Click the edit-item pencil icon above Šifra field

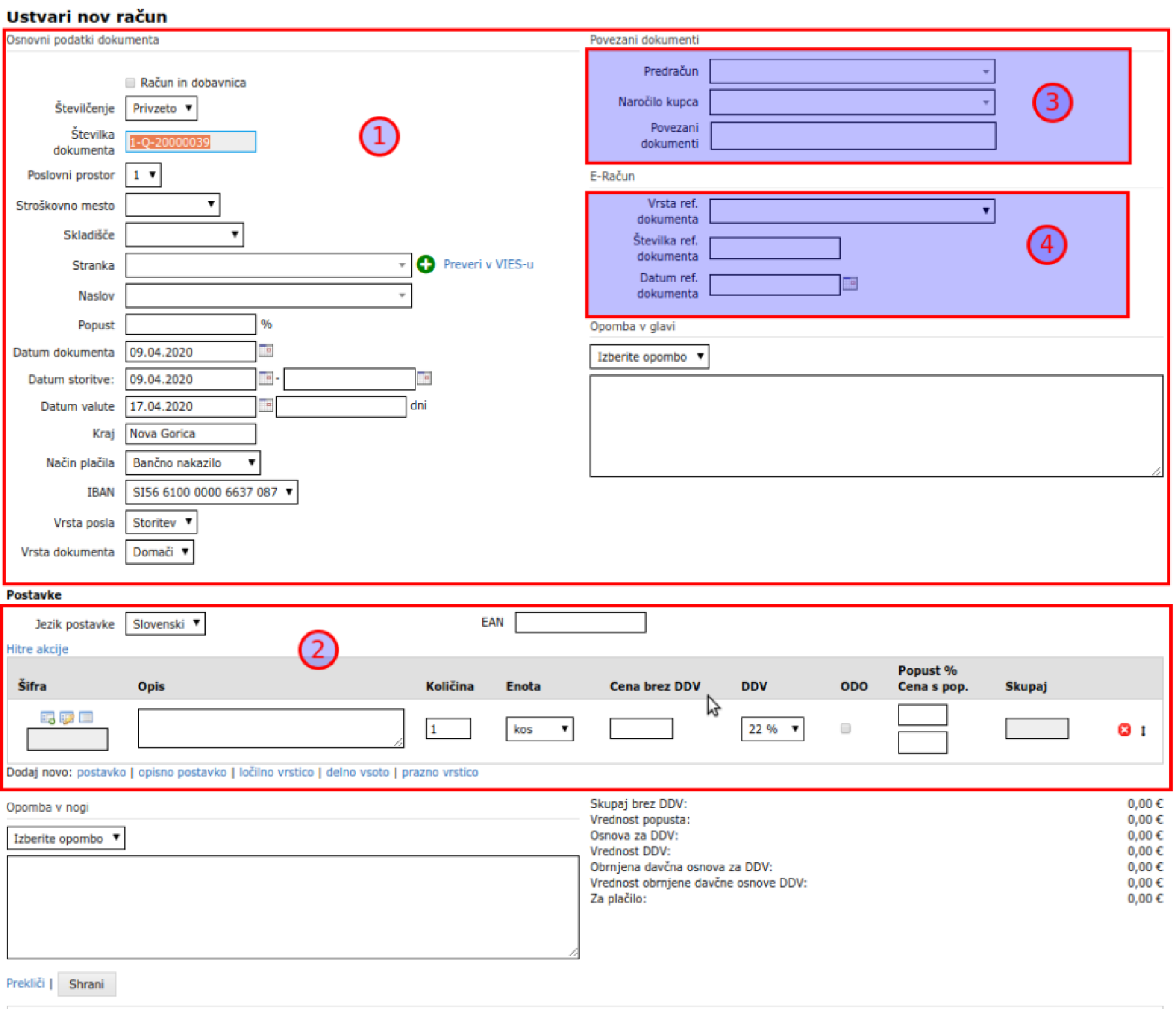coord(67,718)
